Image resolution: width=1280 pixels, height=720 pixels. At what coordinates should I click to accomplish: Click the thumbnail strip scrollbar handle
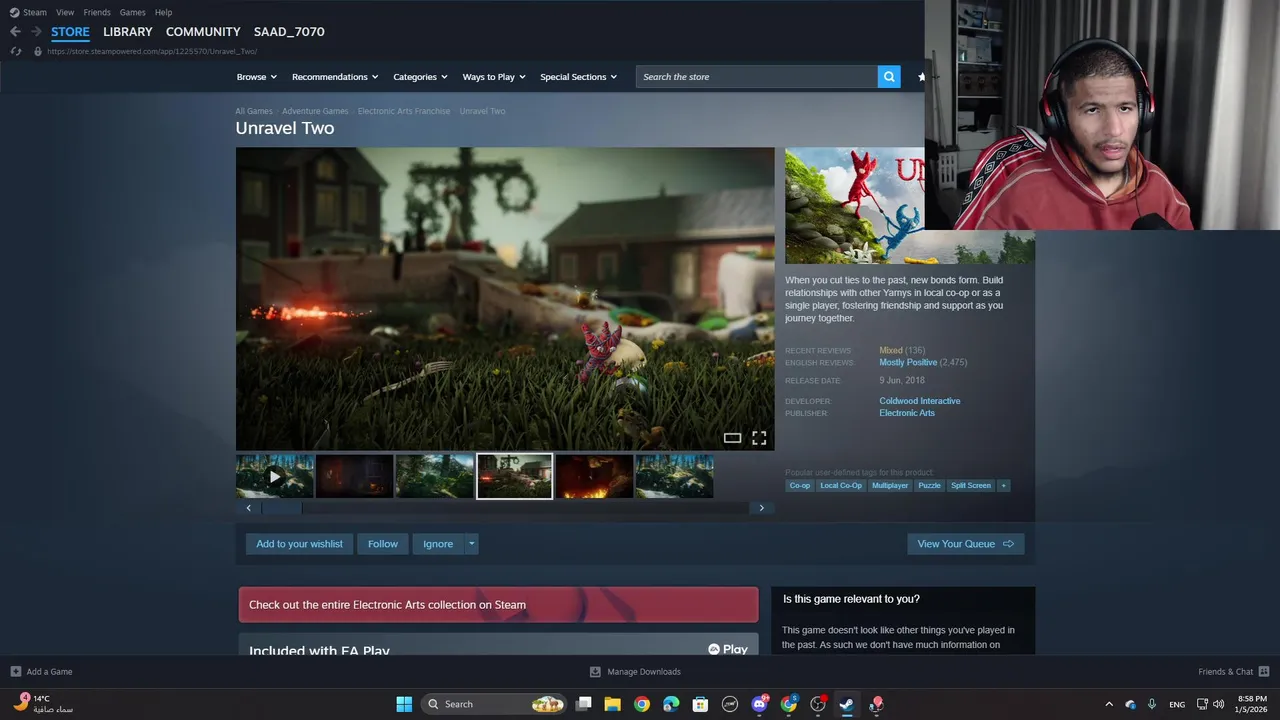(x=281, y=508)
